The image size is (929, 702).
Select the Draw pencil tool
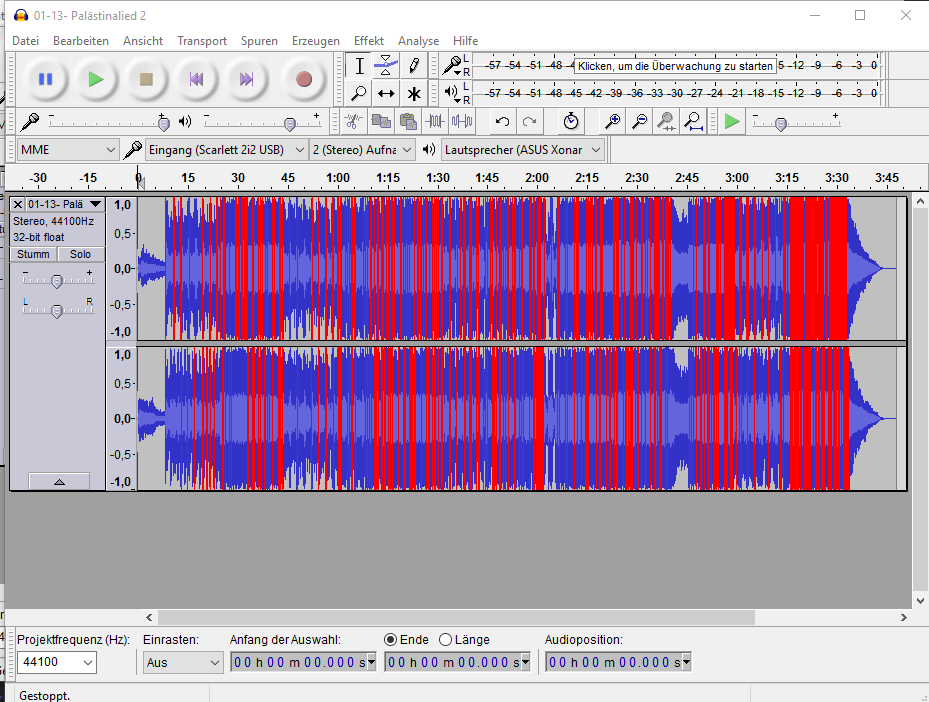pos(414,66)
